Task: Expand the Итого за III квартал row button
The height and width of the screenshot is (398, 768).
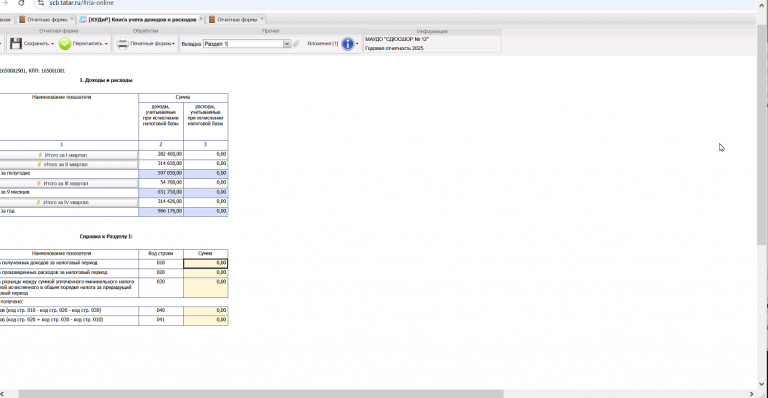Action: tap(68, 184)
